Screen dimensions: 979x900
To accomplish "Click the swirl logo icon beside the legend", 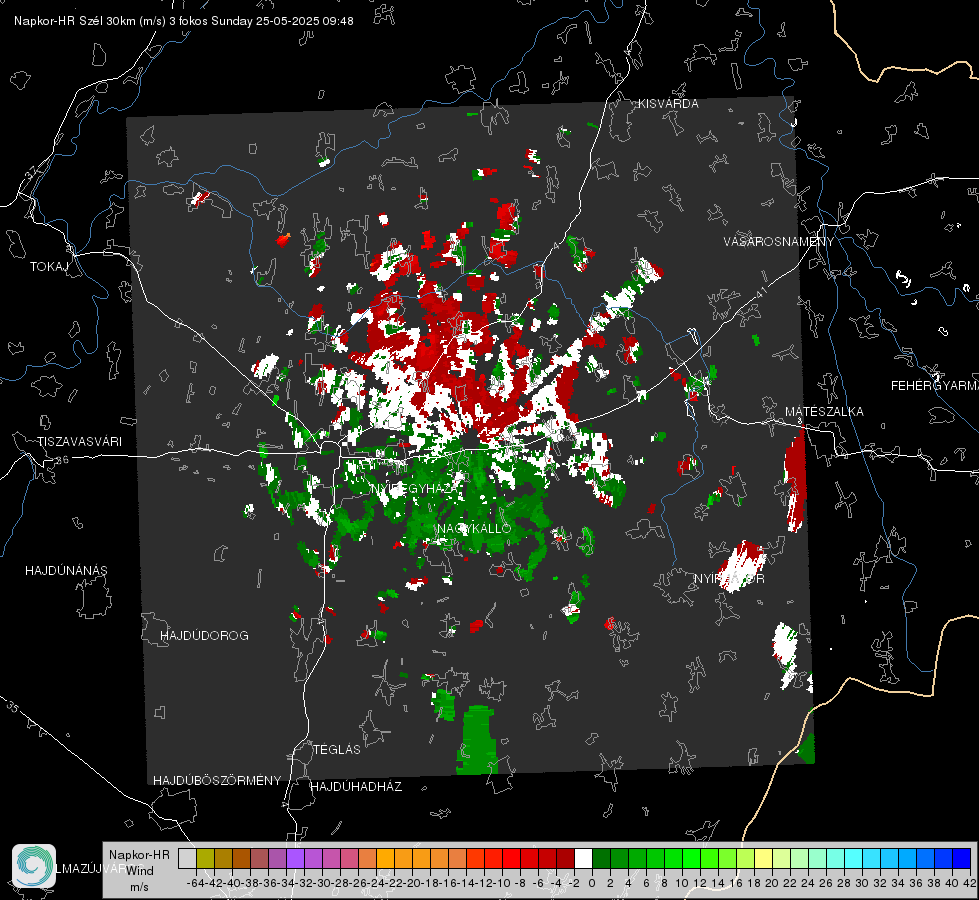I will click(34, 866).
